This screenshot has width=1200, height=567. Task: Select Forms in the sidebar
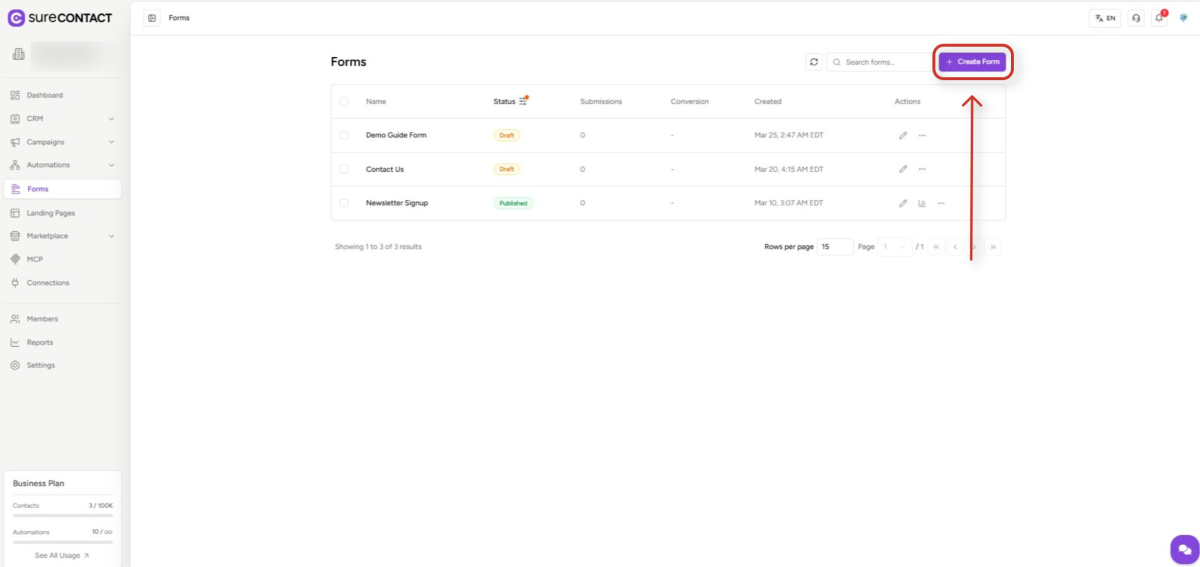(x=62, y=189)
